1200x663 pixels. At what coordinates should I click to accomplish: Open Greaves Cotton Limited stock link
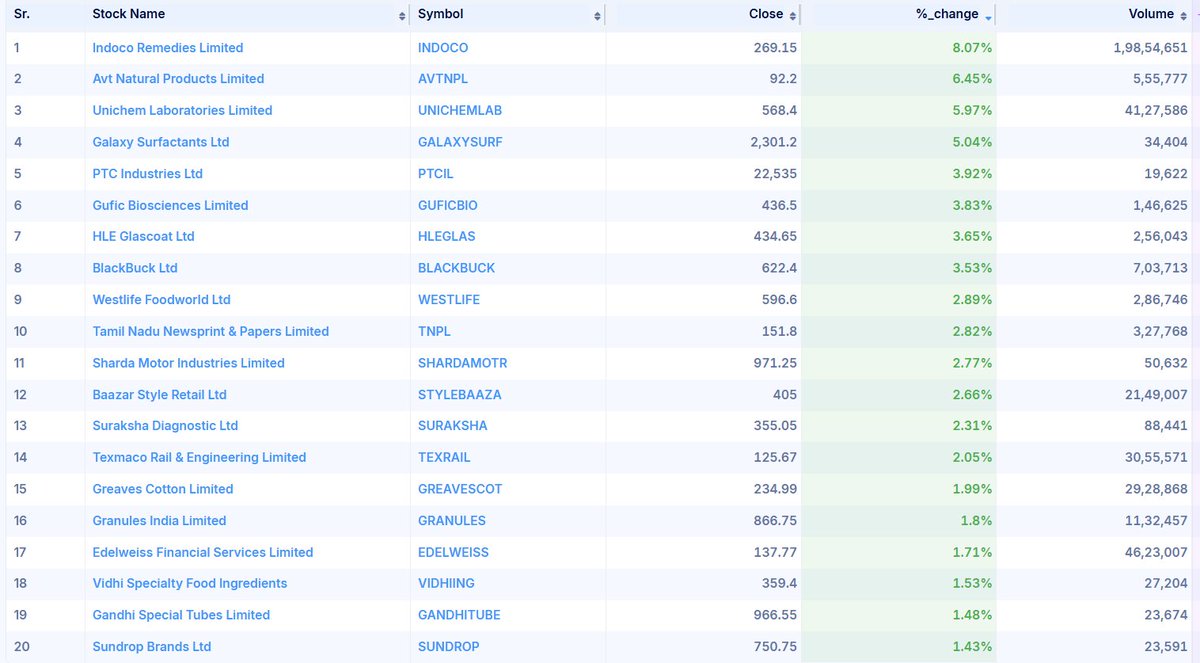click(163, 489)
